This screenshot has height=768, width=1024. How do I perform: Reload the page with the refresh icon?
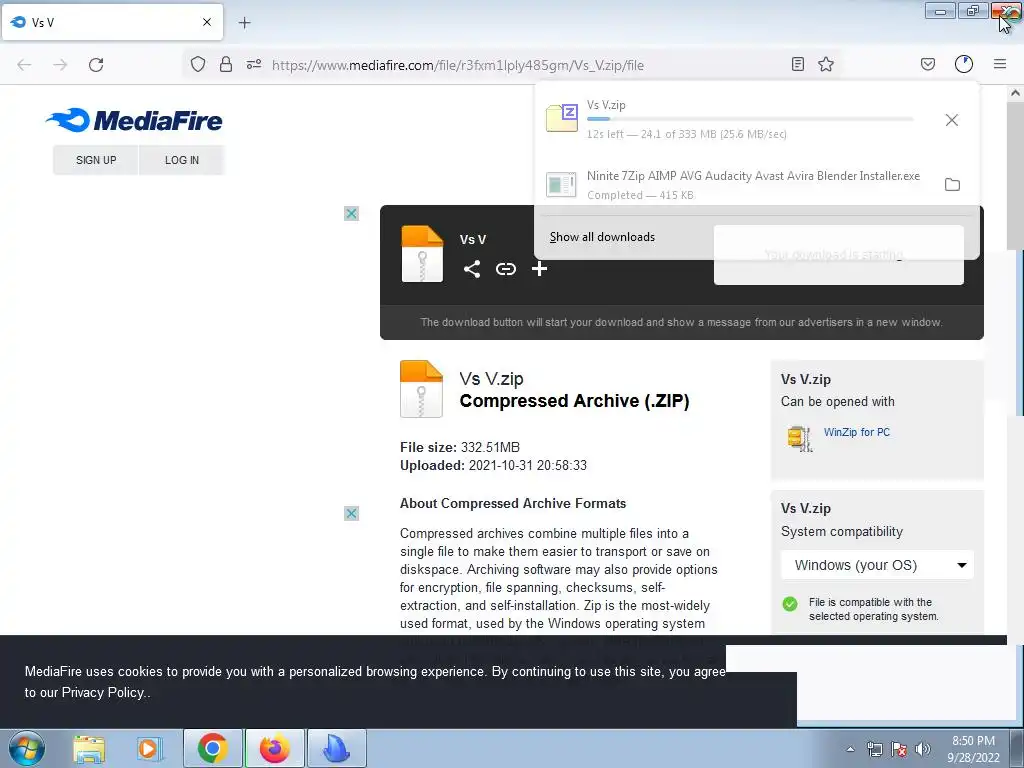pyautogui.click(x=96, y=65)
